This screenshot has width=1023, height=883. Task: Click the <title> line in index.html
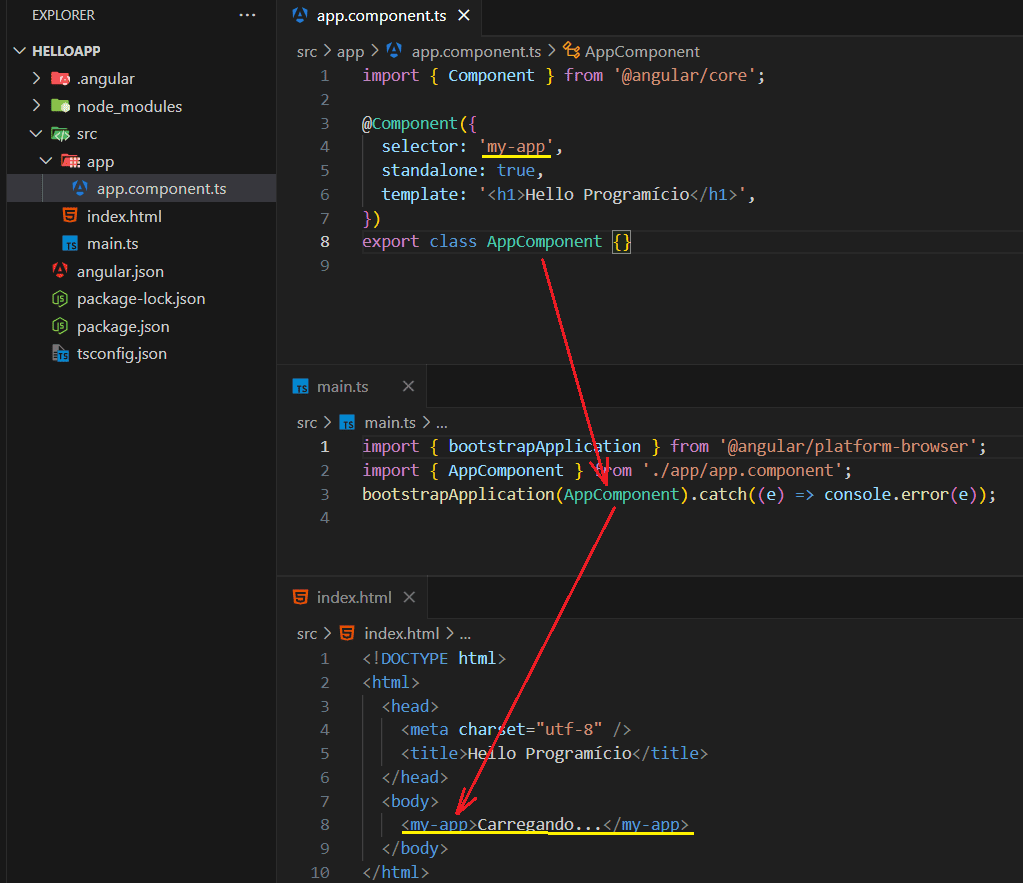coord(555,754)
